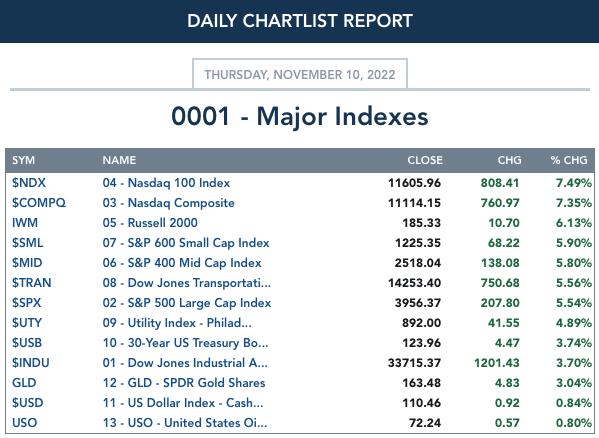Select the $TRAN symbol link
Image resolution: width=599 pixels, height=438 pixels.
point(31,283)
